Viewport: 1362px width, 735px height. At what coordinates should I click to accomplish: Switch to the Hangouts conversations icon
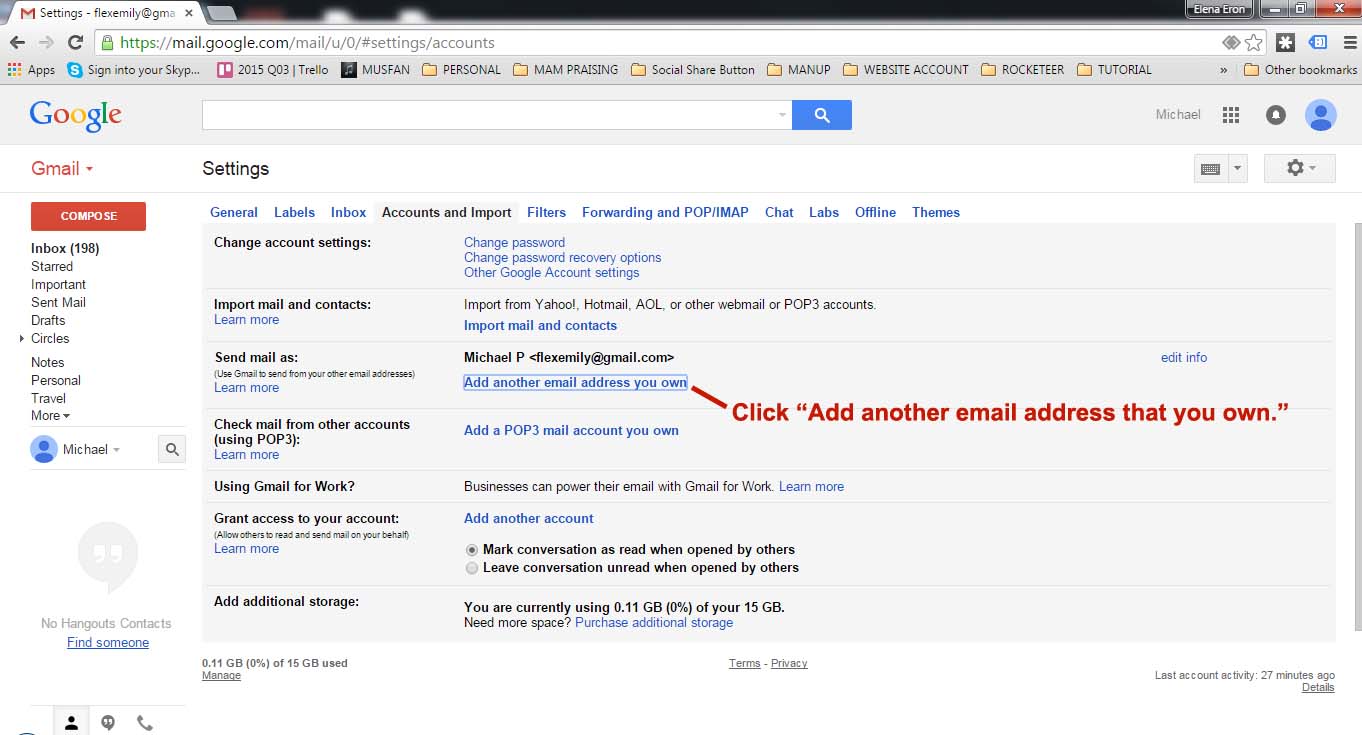point(107,722)
